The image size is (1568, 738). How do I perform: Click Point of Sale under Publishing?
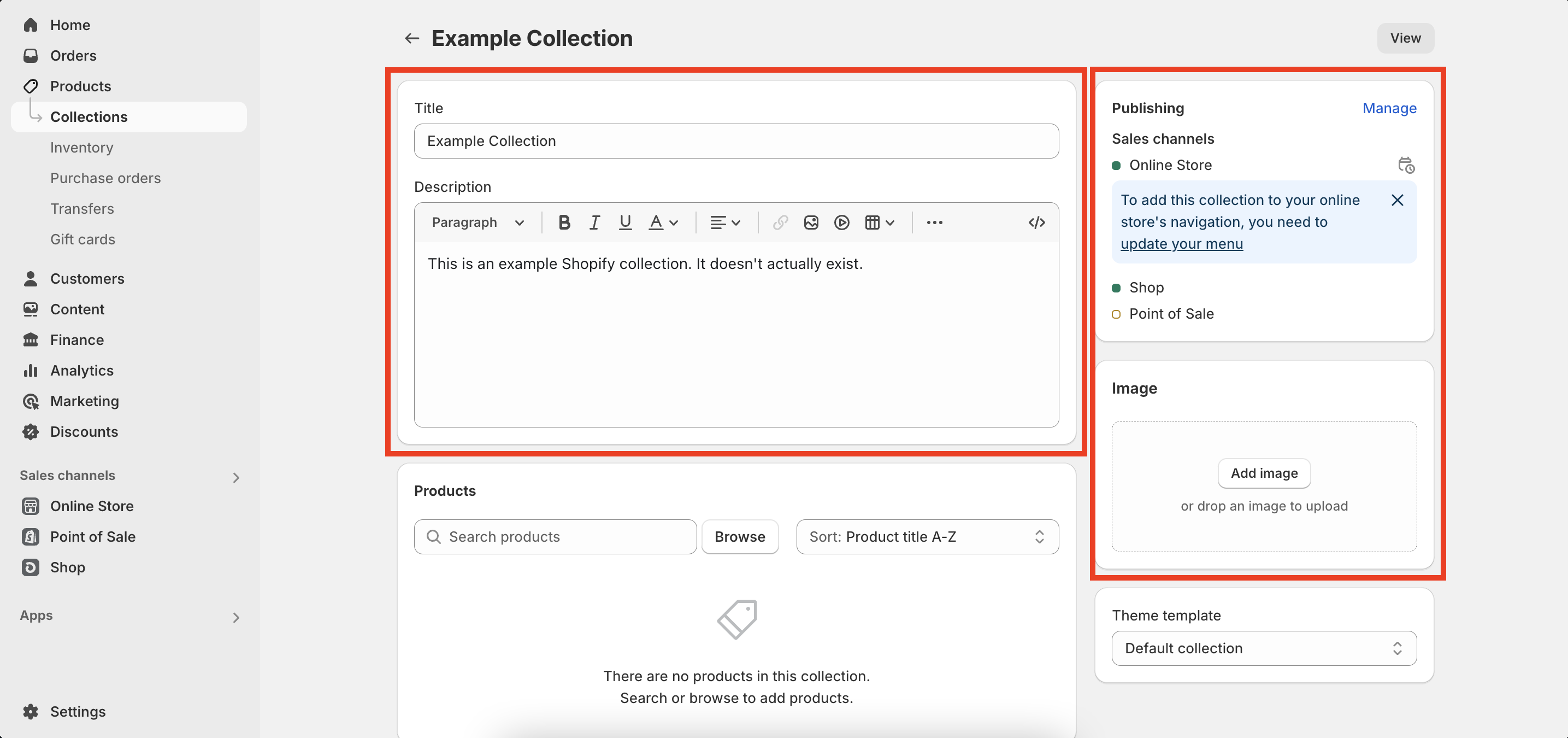click(x=1171, y=313)
